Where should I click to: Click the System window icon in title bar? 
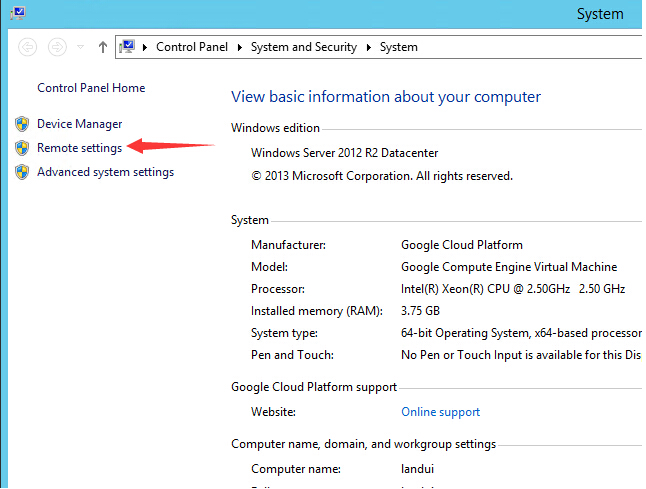[17, 14]
